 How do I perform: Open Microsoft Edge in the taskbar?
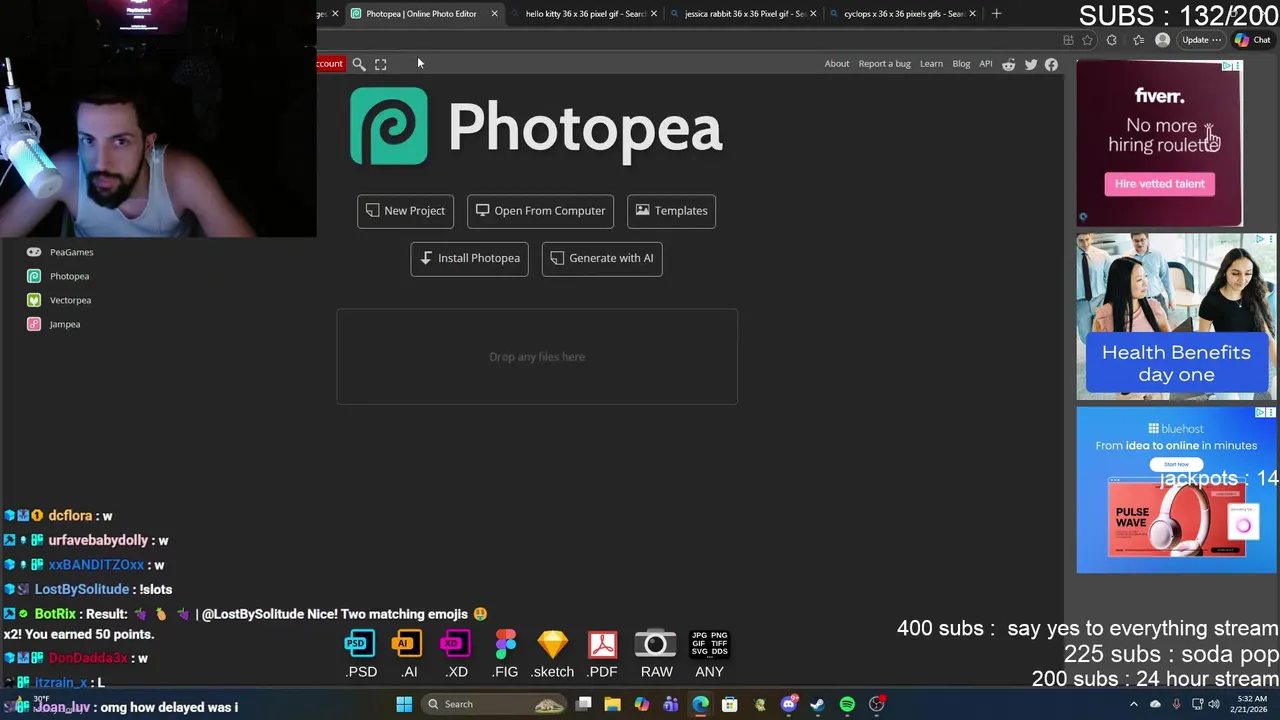pos(700,704)
